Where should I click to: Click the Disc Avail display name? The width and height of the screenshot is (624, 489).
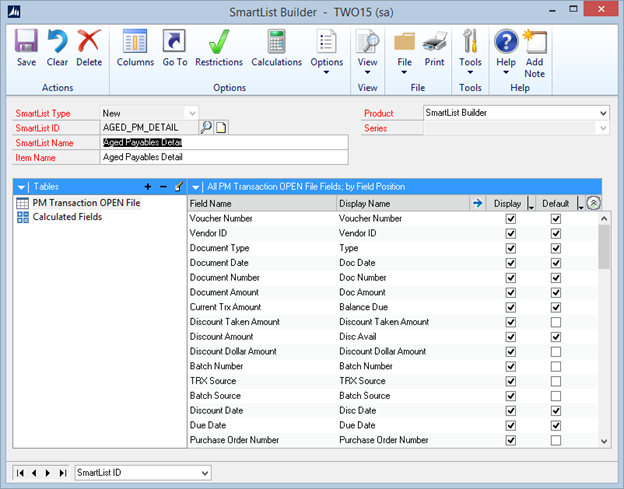(358, 337)
